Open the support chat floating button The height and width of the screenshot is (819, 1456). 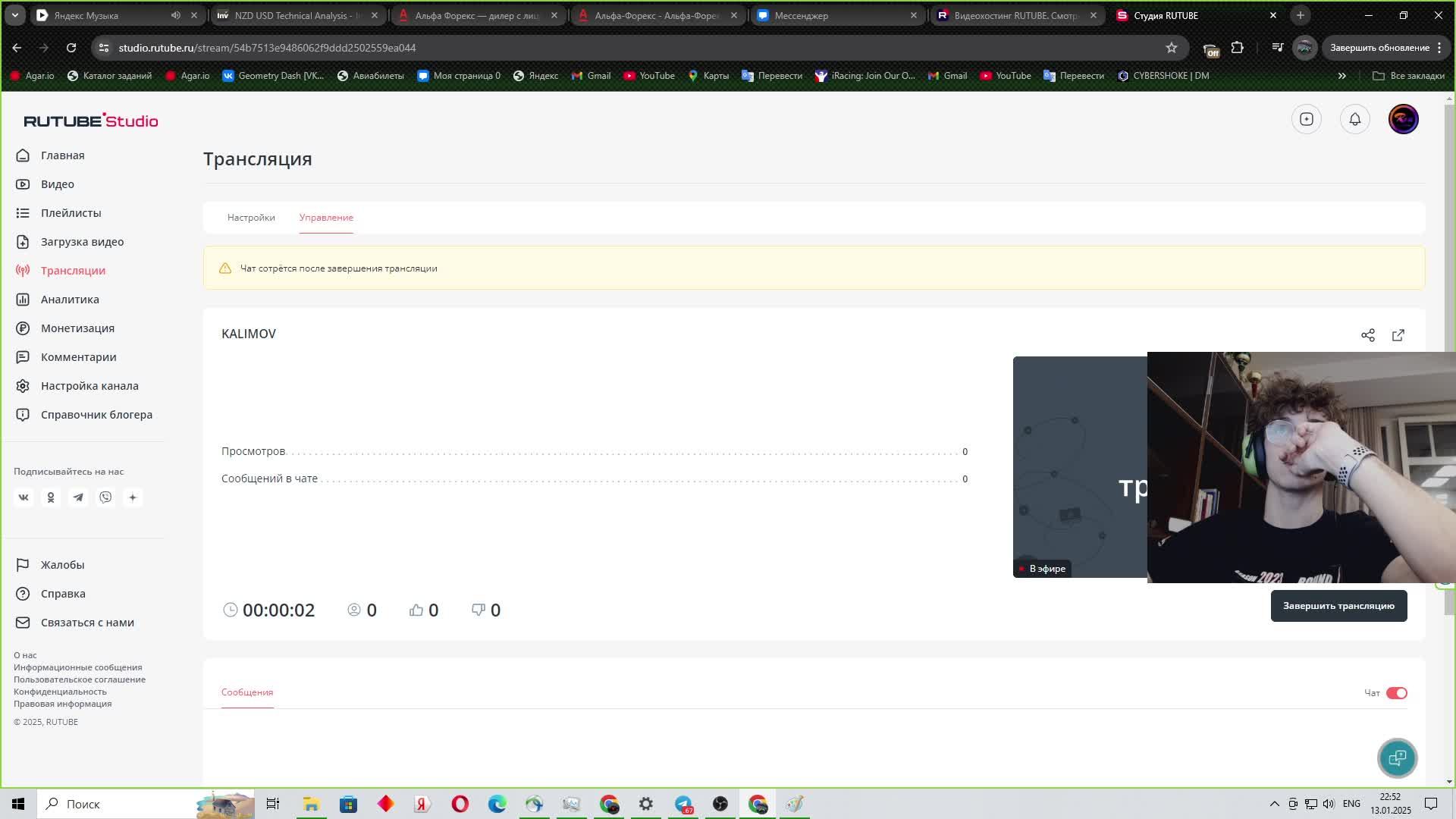point(1397,758)
